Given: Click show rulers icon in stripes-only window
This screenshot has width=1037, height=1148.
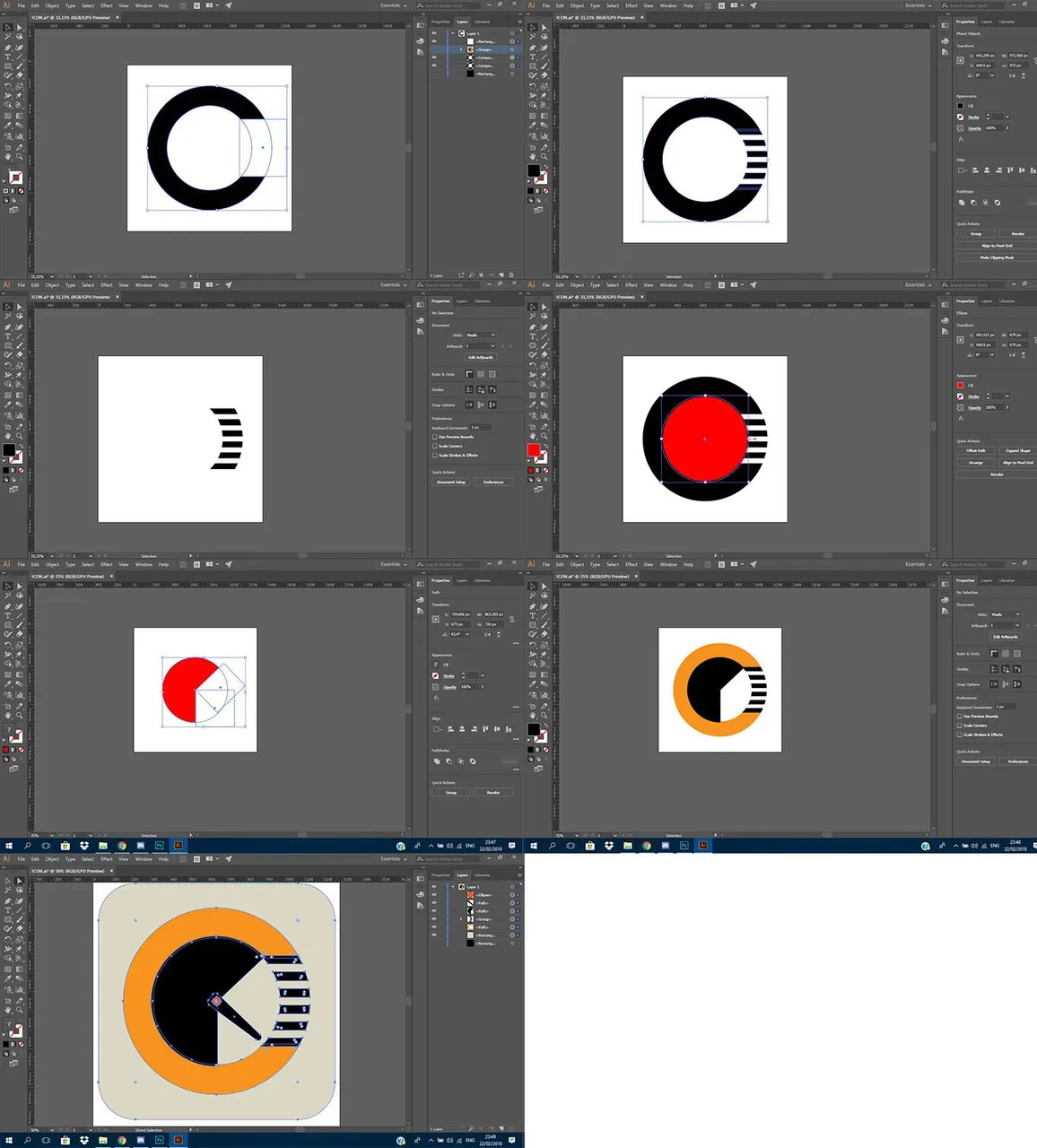Looking at the screenshot, I should click(469, 374).
